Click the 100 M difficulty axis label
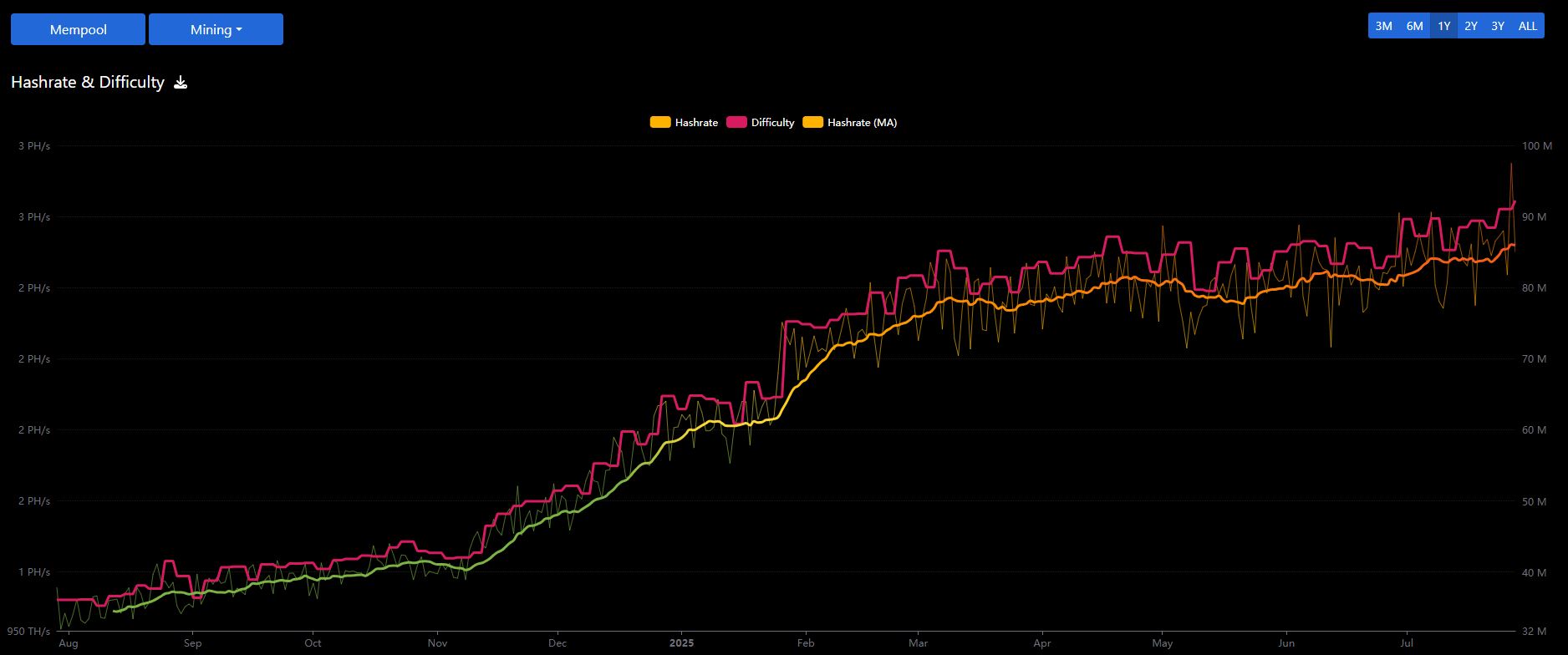This screenshot has width=1568, height=655. (1536, 146)
